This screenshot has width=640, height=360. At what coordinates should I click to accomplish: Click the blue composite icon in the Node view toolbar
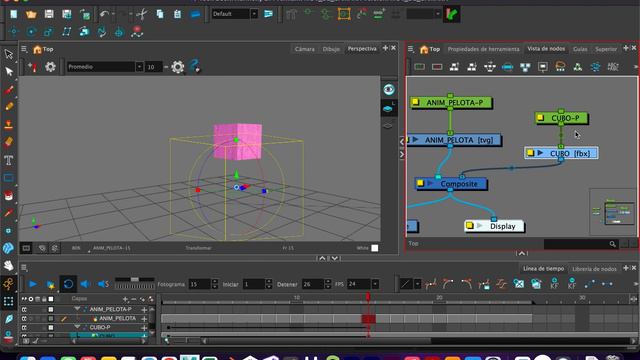coord(507,67)
